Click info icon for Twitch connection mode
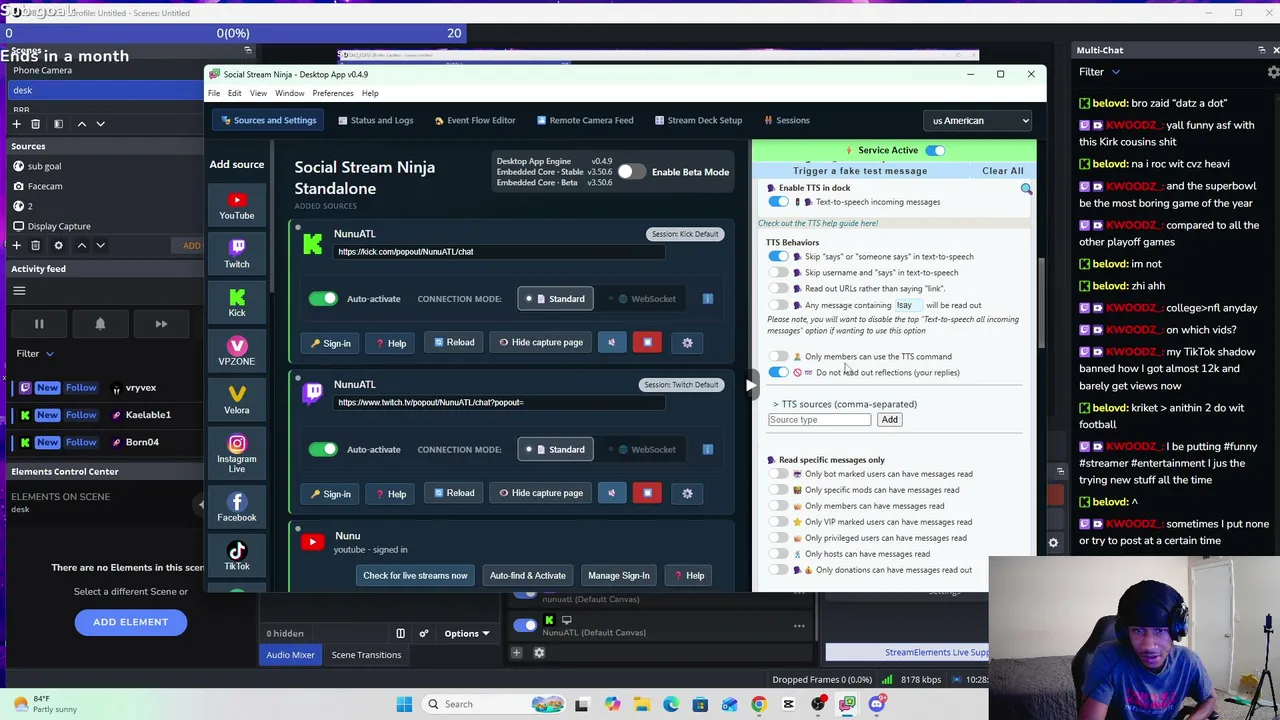This screenshot has width=1280, height=720. click(708, 449)
